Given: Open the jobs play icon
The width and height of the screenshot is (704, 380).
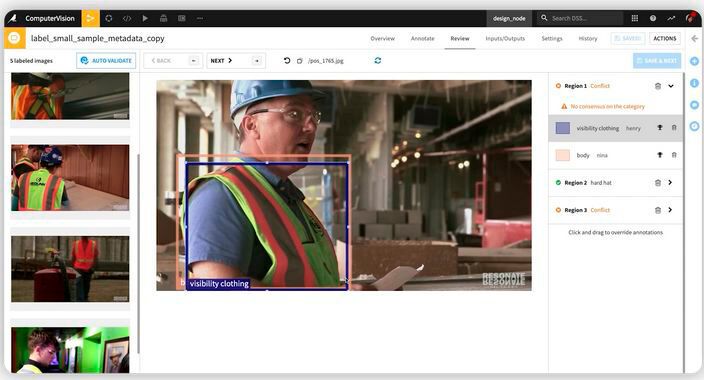Looking at the screenshot, I should [x=145, y=18].
